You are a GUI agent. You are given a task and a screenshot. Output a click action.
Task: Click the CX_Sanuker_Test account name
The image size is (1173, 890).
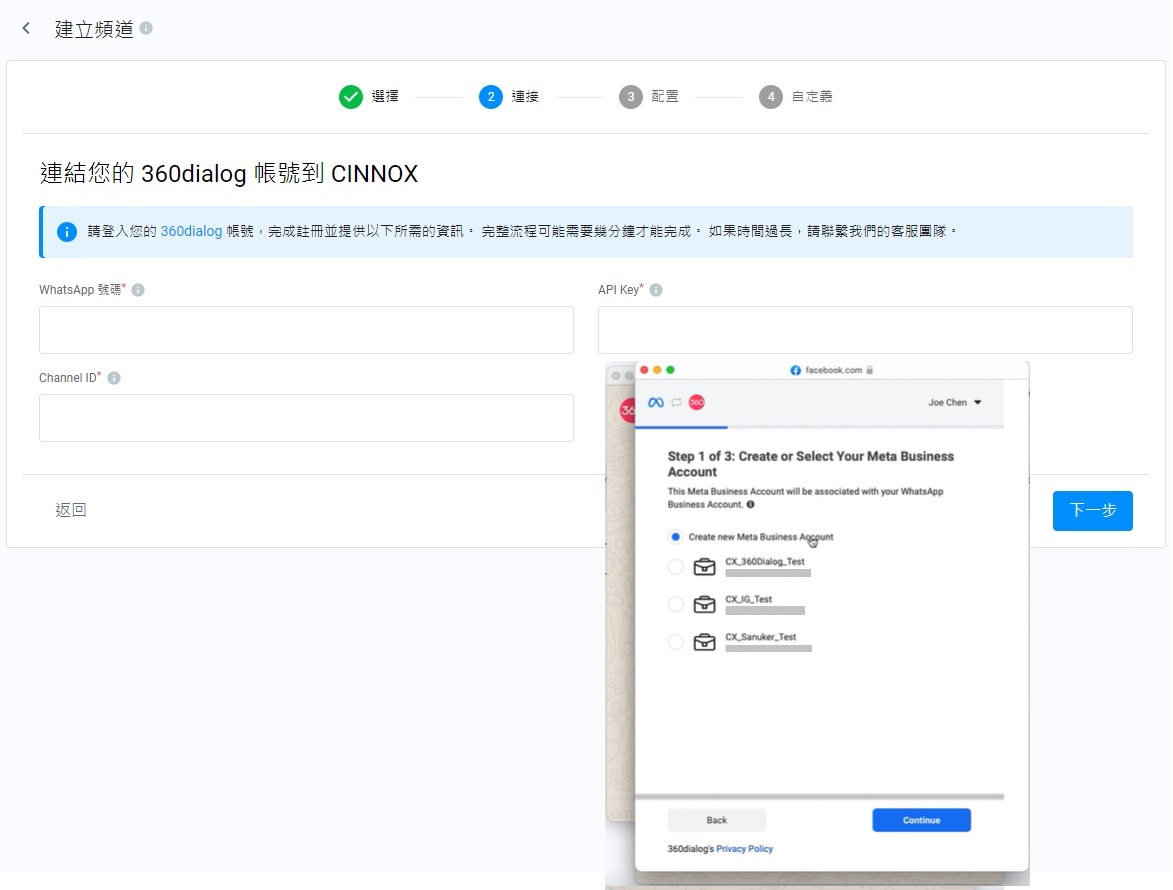(761, 637)
